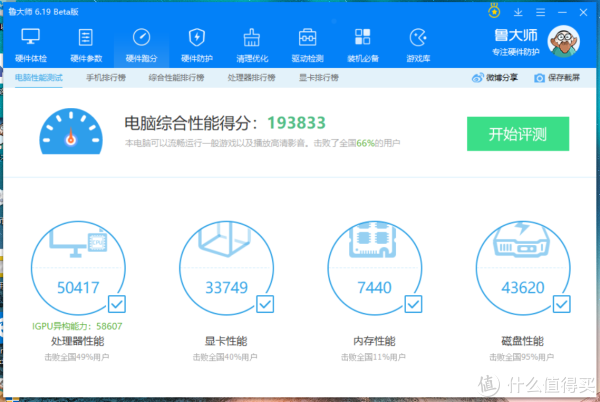Click 微博分享 share link
Image resolution: width=600 pixels, height=402 pixels.
[502, 78]
